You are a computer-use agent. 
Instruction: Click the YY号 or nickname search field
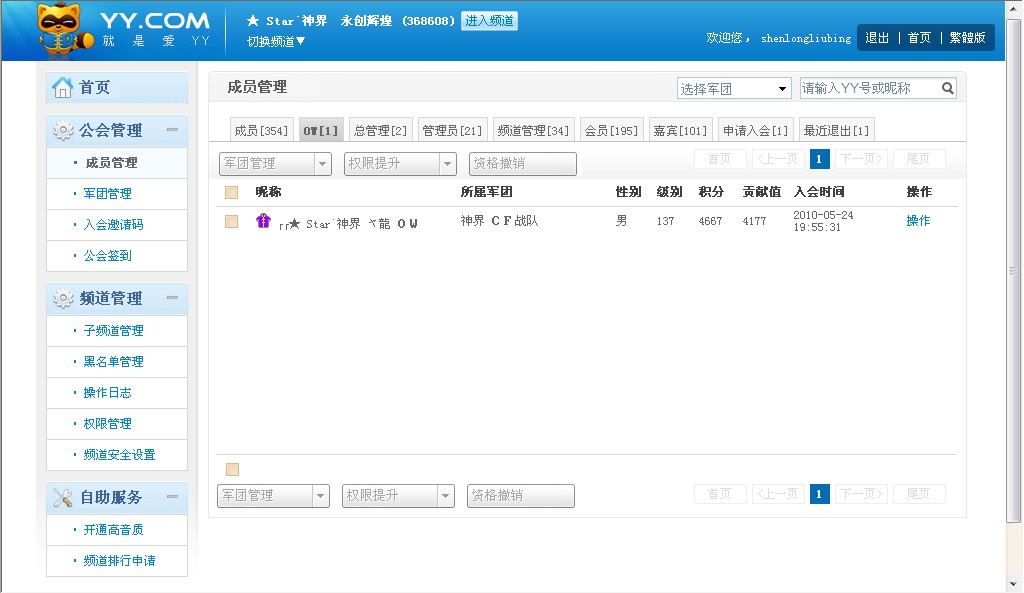[869, 88]
